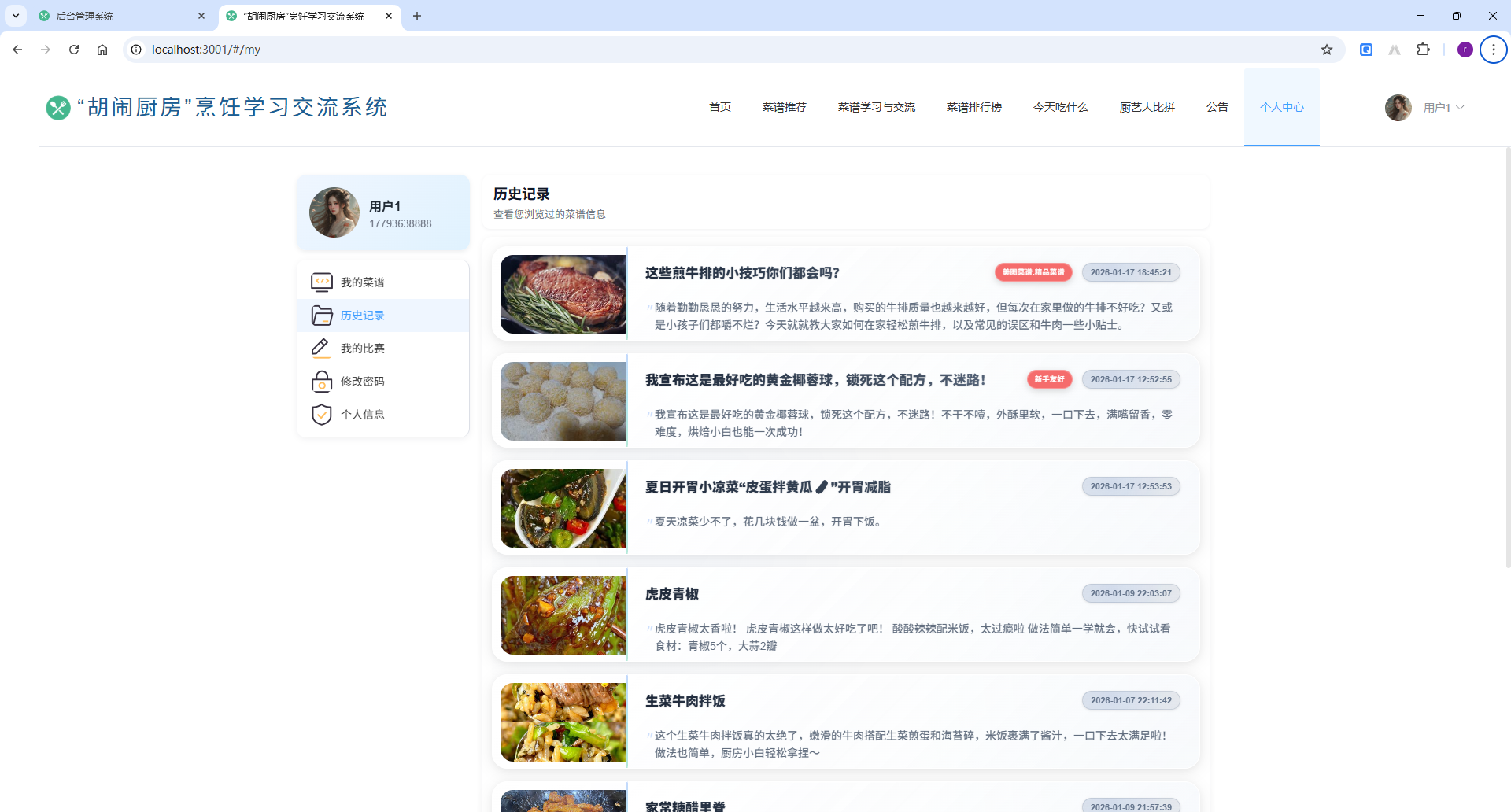1511x812 pixels.
Task: Click the 胡闹厨房烹饪学习交流系统 site title
Action: tap(231, 108)
